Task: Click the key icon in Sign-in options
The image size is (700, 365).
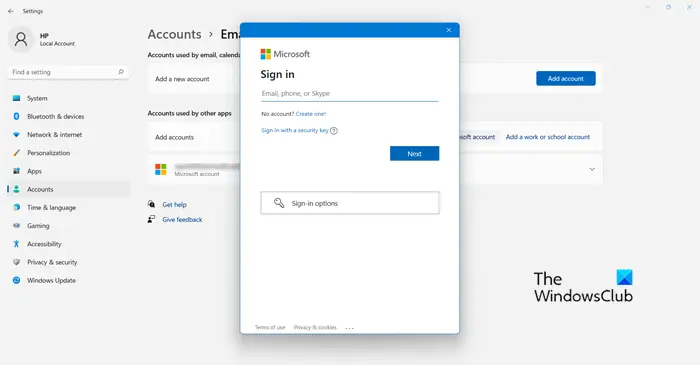Action: tap(279, 203)
